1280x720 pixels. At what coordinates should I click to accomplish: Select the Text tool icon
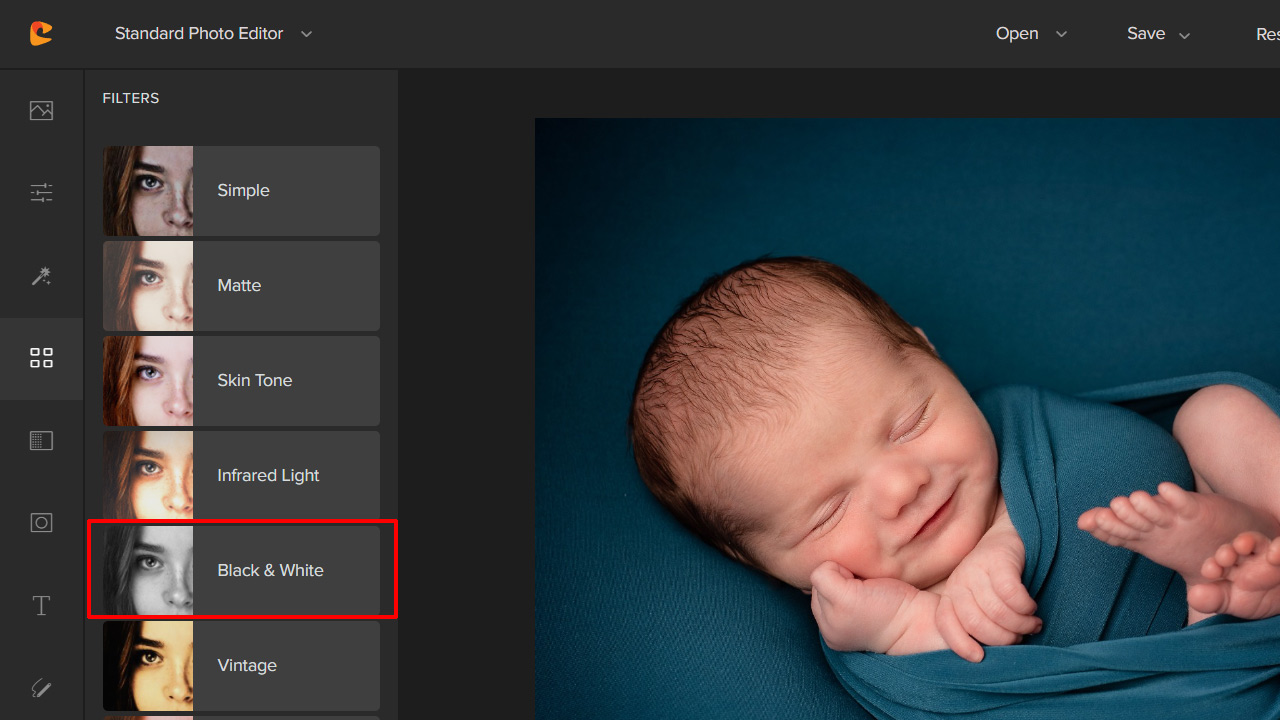click(41, 606)
